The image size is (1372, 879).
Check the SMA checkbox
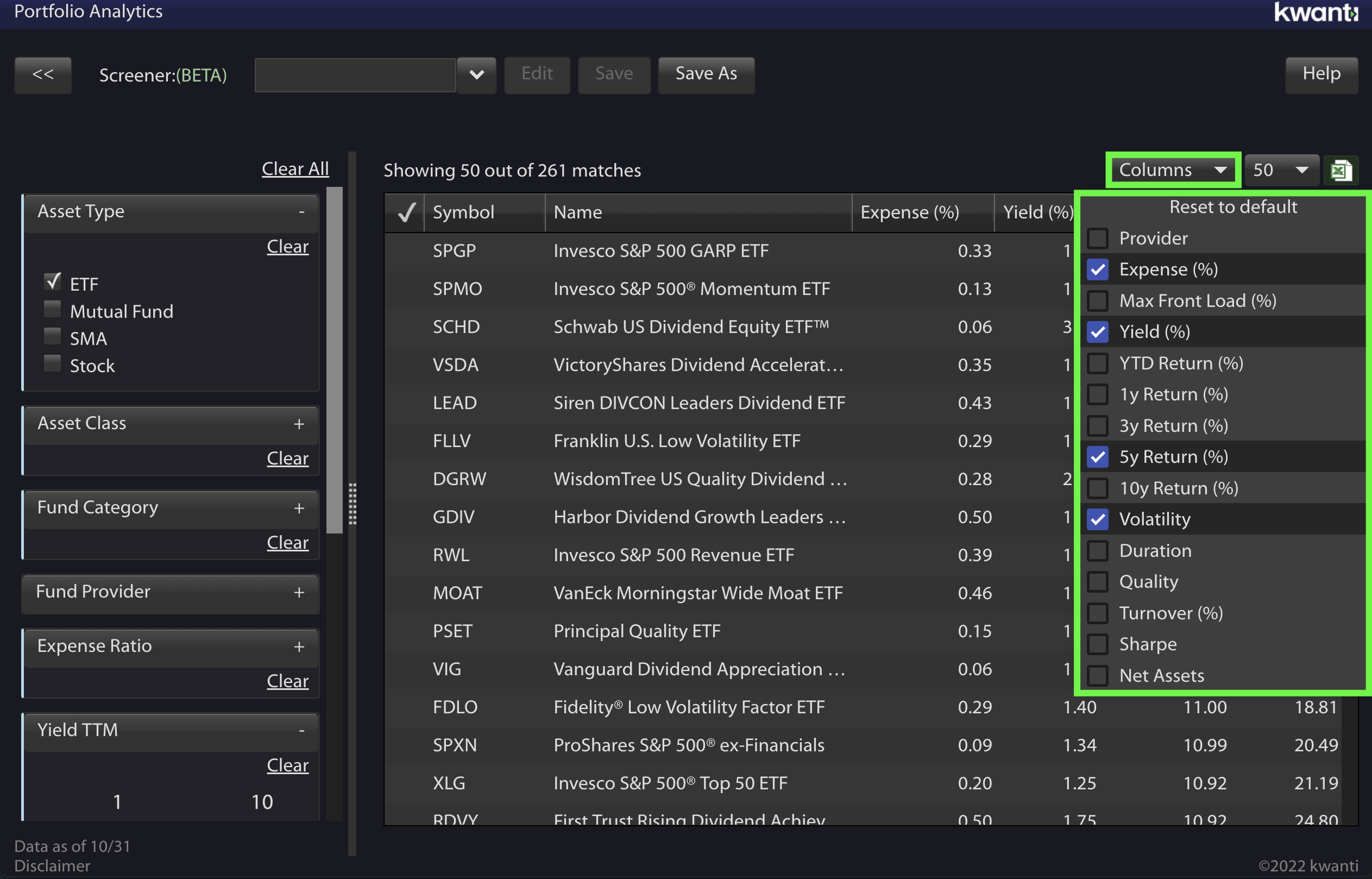tap(53, 336)
